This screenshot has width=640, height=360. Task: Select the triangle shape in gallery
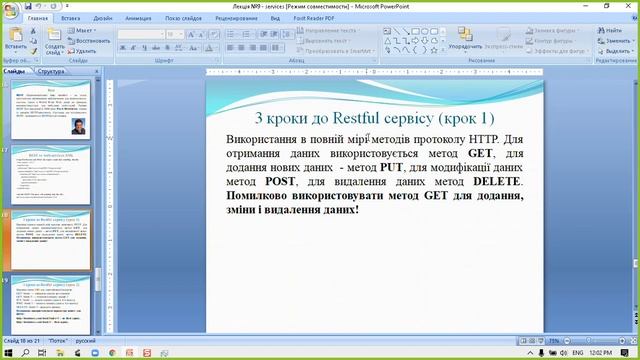(x=387, y=41)
